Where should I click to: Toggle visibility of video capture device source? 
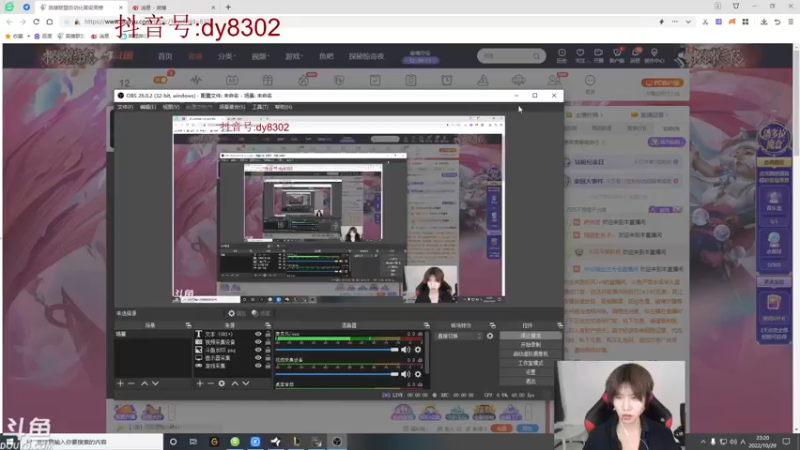click(x=258, y=342)
